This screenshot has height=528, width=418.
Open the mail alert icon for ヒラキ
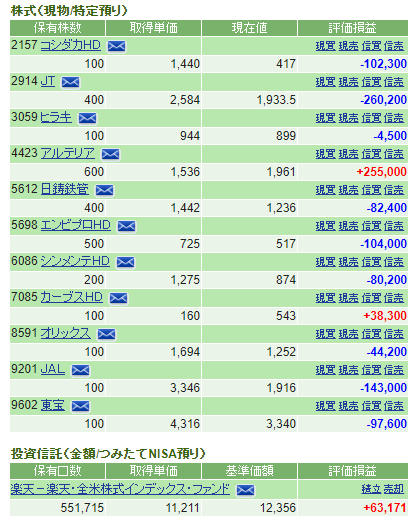(87, 118)
